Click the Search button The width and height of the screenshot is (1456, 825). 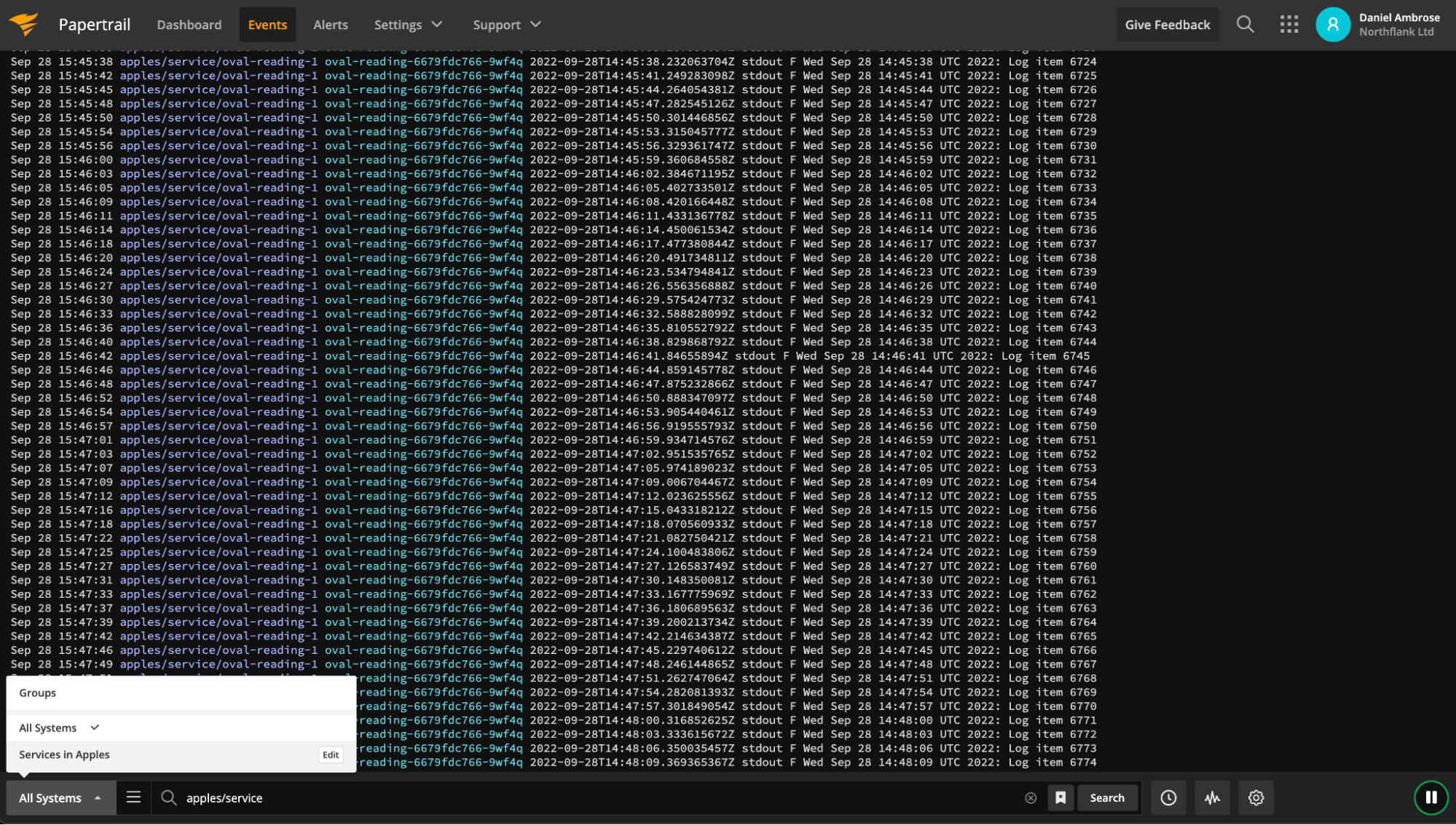point(1106,798)
